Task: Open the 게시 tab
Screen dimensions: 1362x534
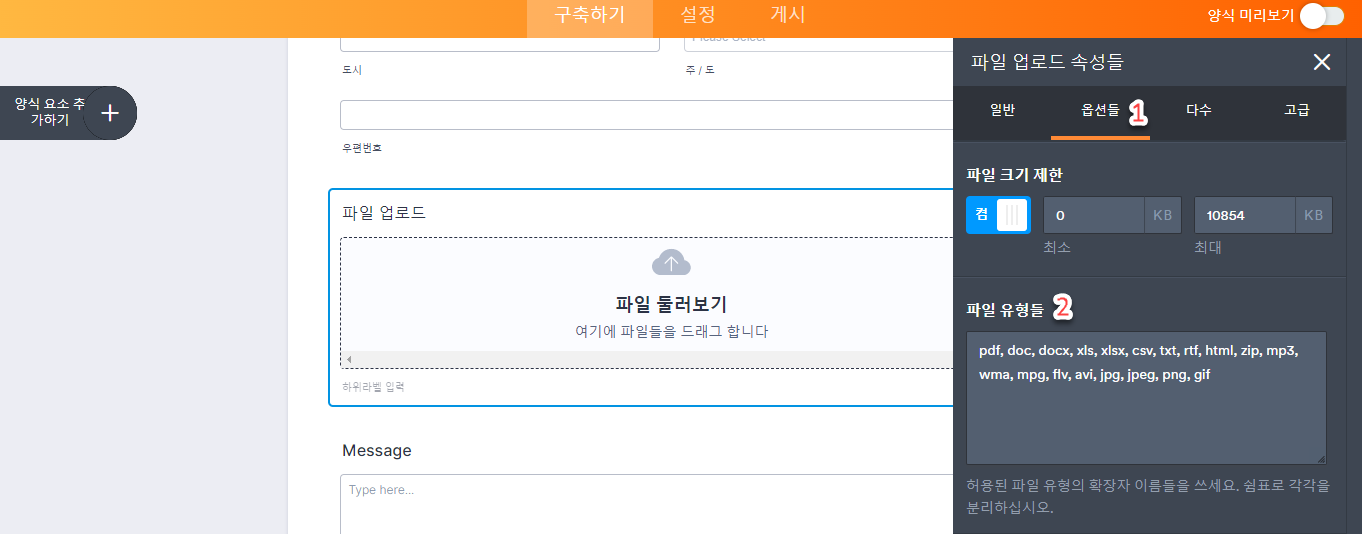Action: tap(788, 15)
